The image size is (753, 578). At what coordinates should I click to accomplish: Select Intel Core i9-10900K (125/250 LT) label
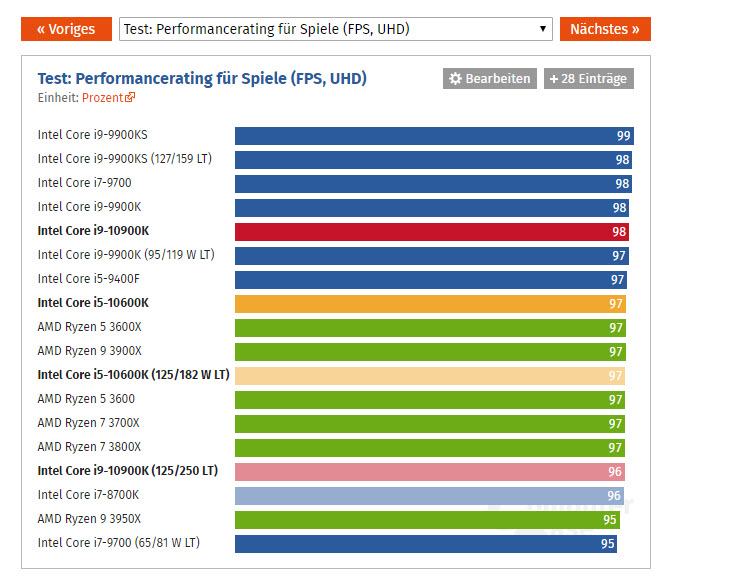(128, 471)
